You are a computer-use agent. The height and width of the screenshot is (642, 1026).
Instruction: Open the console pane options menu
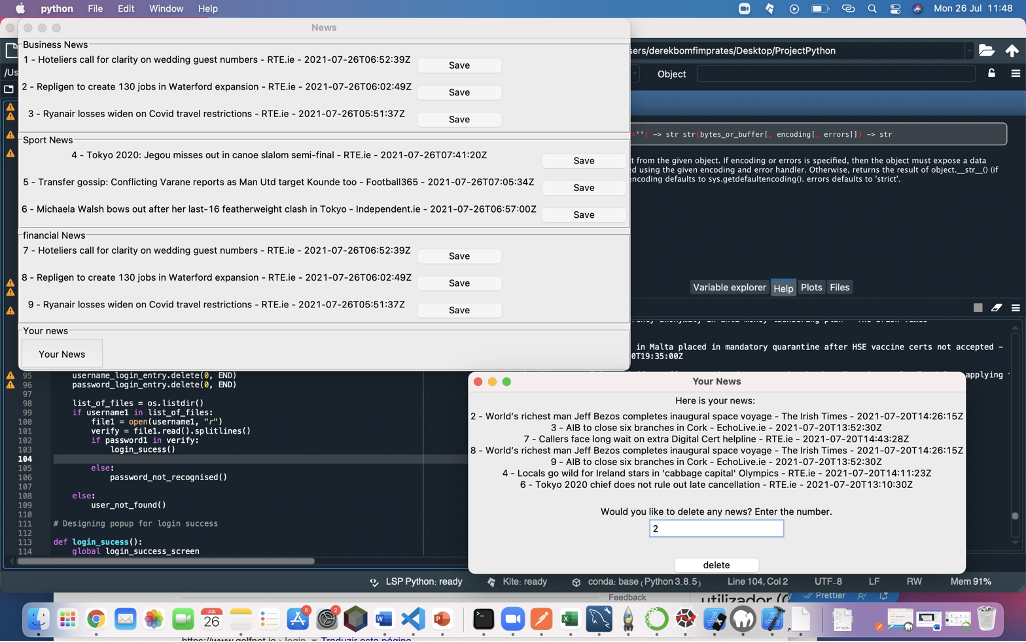[x=1016, y=308]
